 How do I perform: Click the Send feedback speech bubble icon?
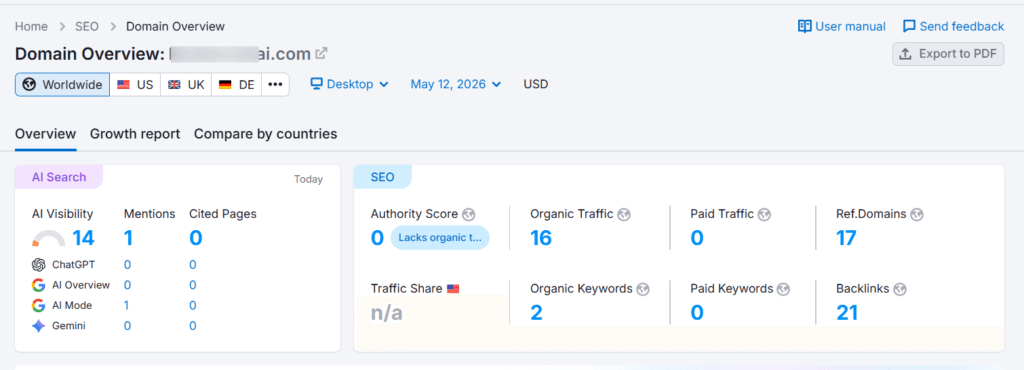point(909,26)
